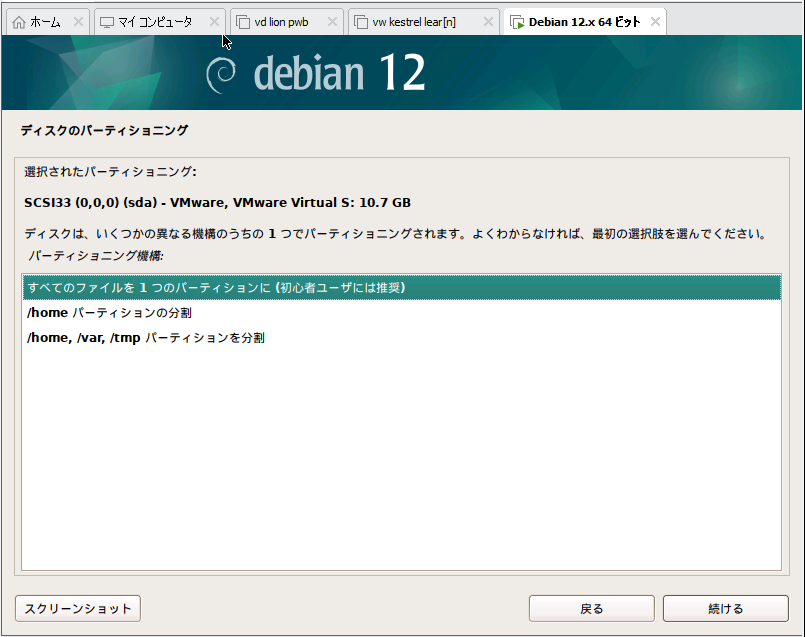Click the パーティショニング機構 label
Viewport: 805px width, 637px height.
coord(96,256)
